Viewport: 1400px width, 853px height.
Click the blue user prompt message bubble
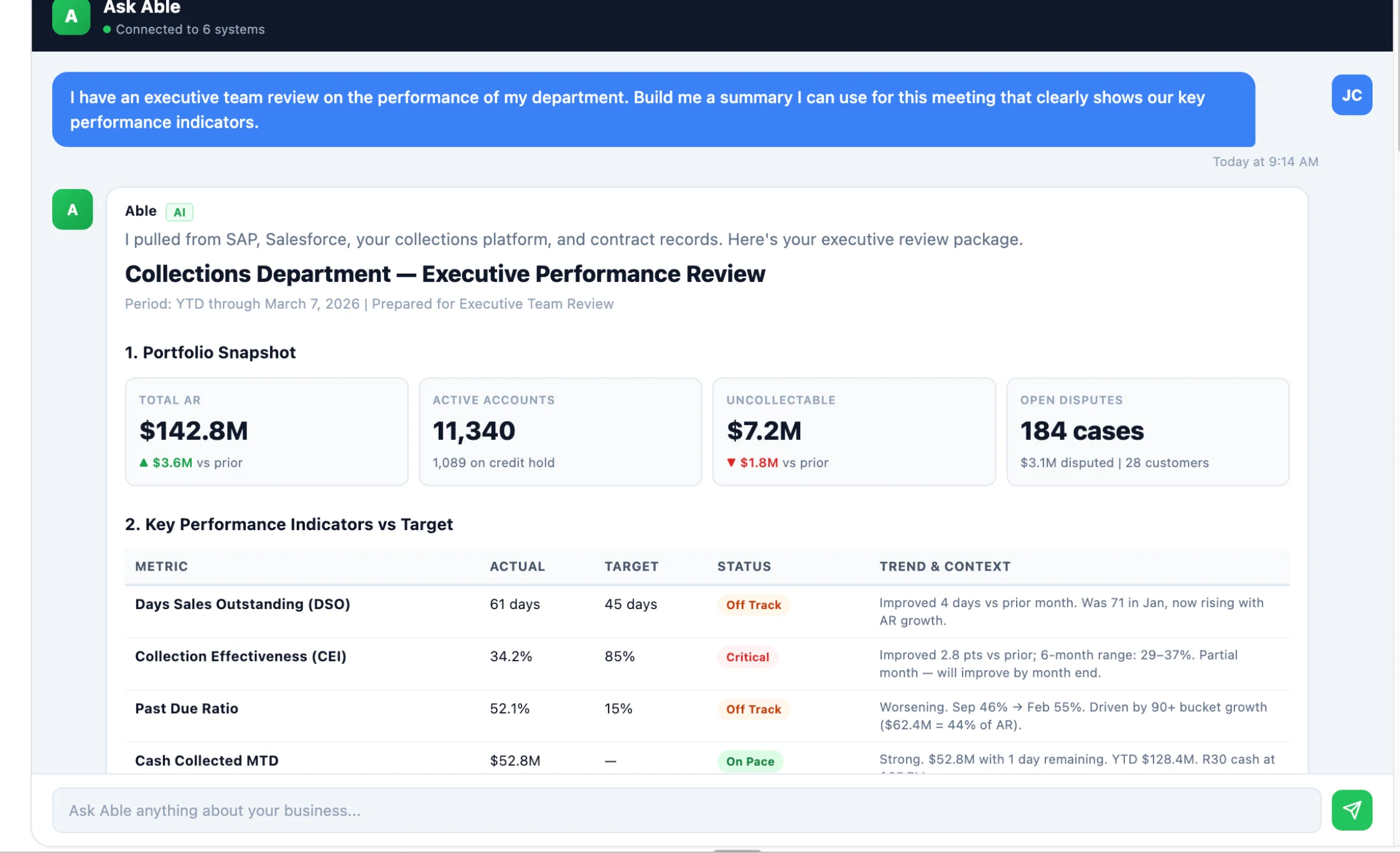[653, 110]
